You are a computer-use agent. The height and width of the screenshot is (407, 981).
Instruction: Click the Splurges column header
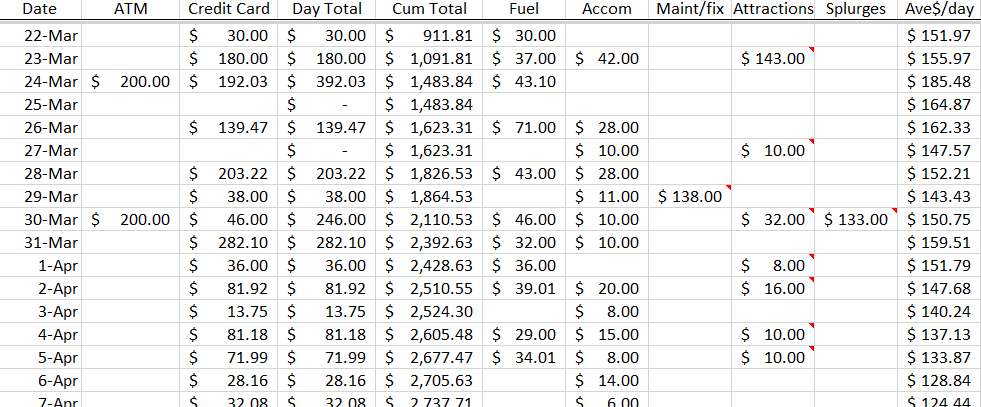(x=857, y=9)
